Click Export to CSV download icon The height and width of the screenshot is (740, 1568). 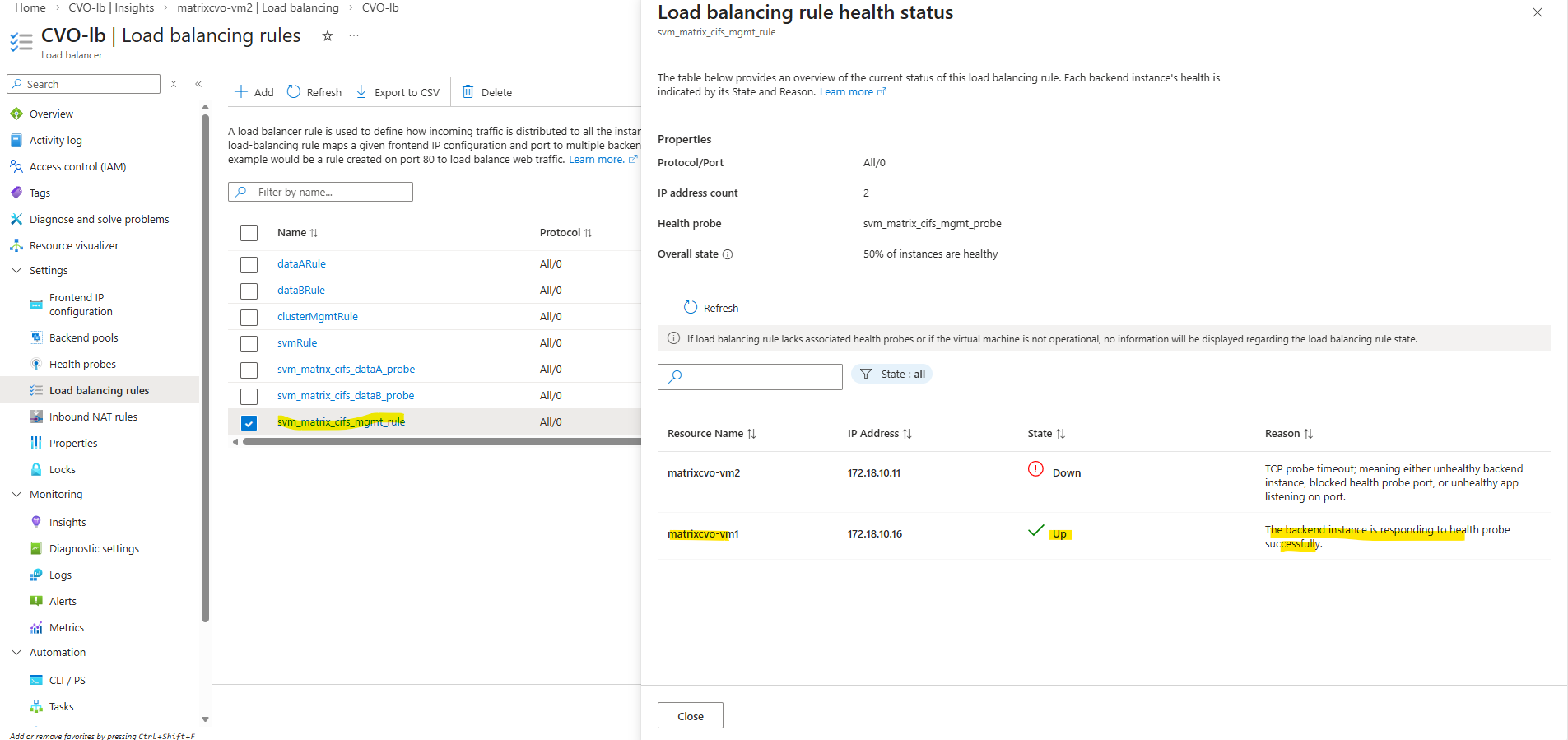[361, 91]
